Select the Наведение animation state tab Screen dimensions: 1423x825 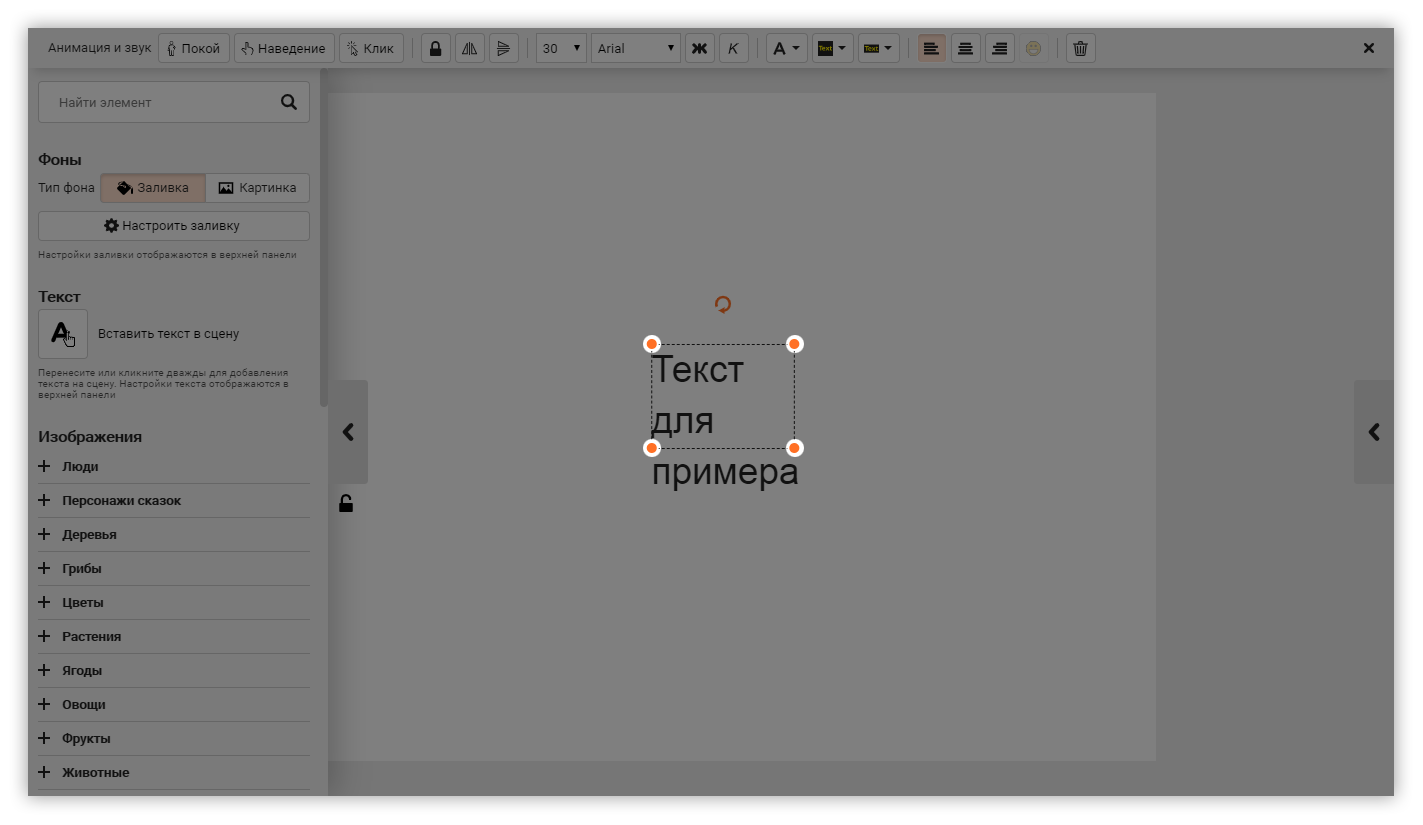(x=284, y=48)
